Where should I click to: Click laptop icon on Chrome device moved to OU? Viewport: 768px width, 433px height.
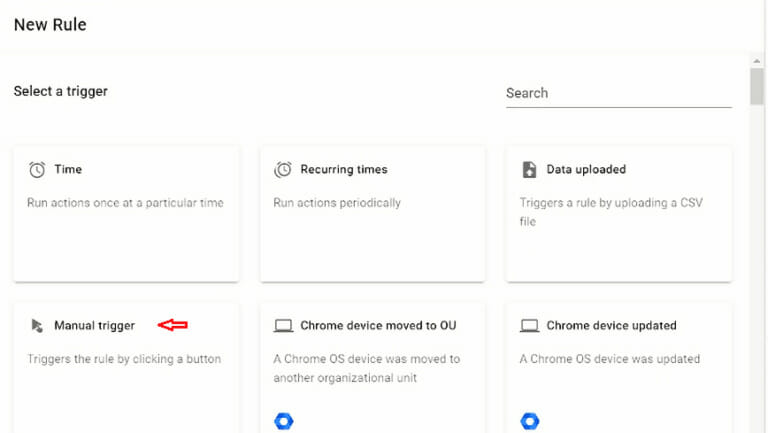[x=283, y=326]
